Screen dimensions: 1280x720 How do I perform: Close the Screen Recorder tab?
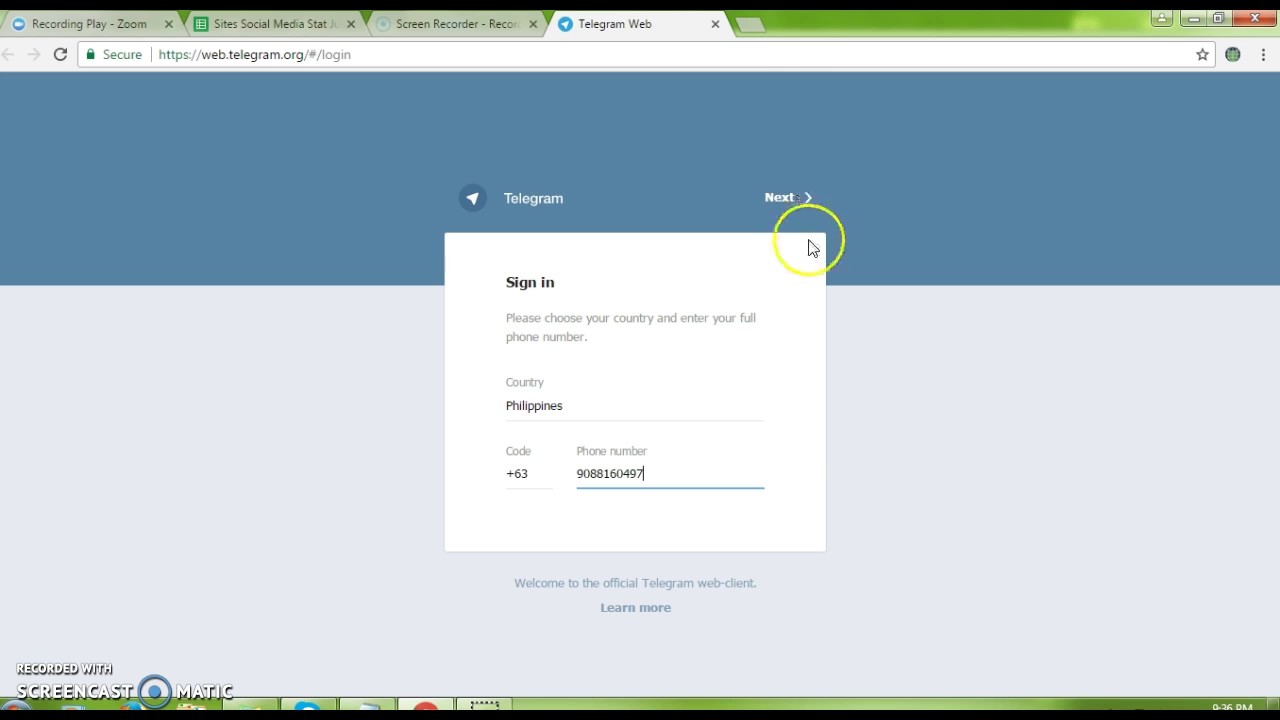click(x=533, y=24)
